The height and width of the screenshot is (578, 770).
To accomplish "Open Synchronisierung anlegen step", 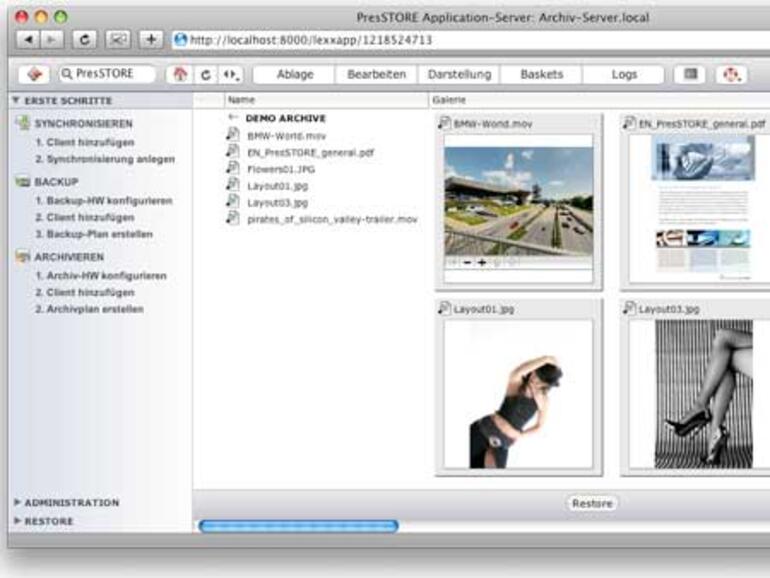I will click(105, 159).
